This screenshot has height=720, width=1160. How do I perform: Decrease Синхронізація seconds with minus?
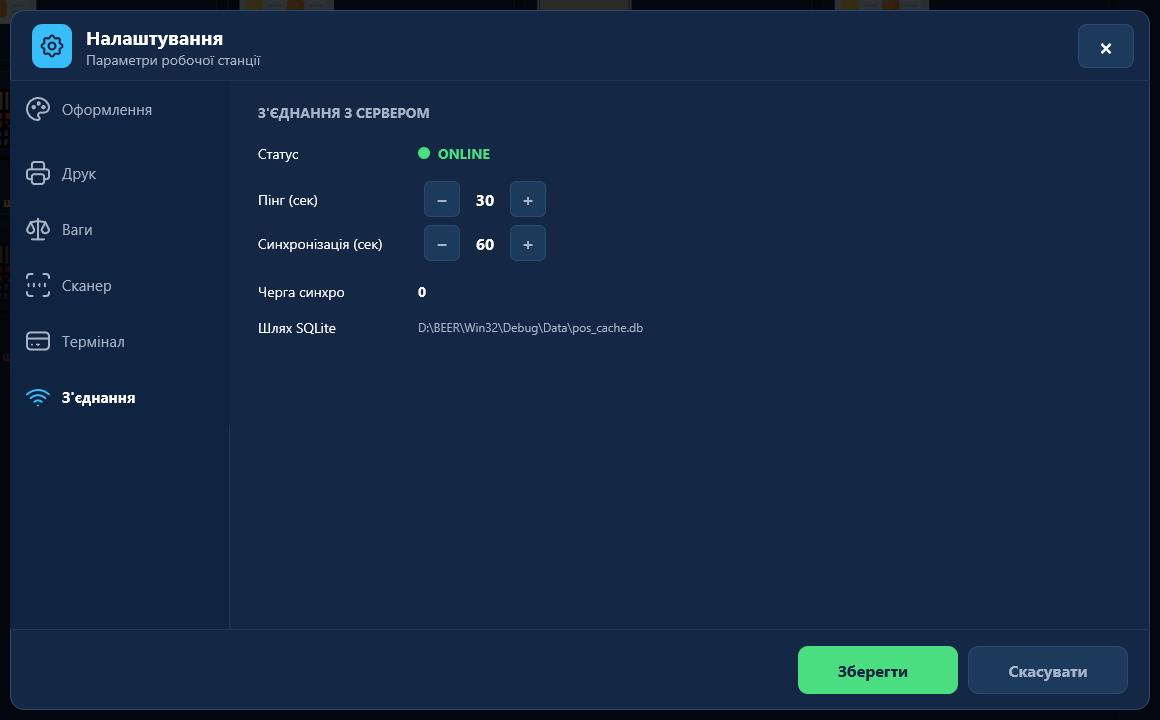coord(442,243)
